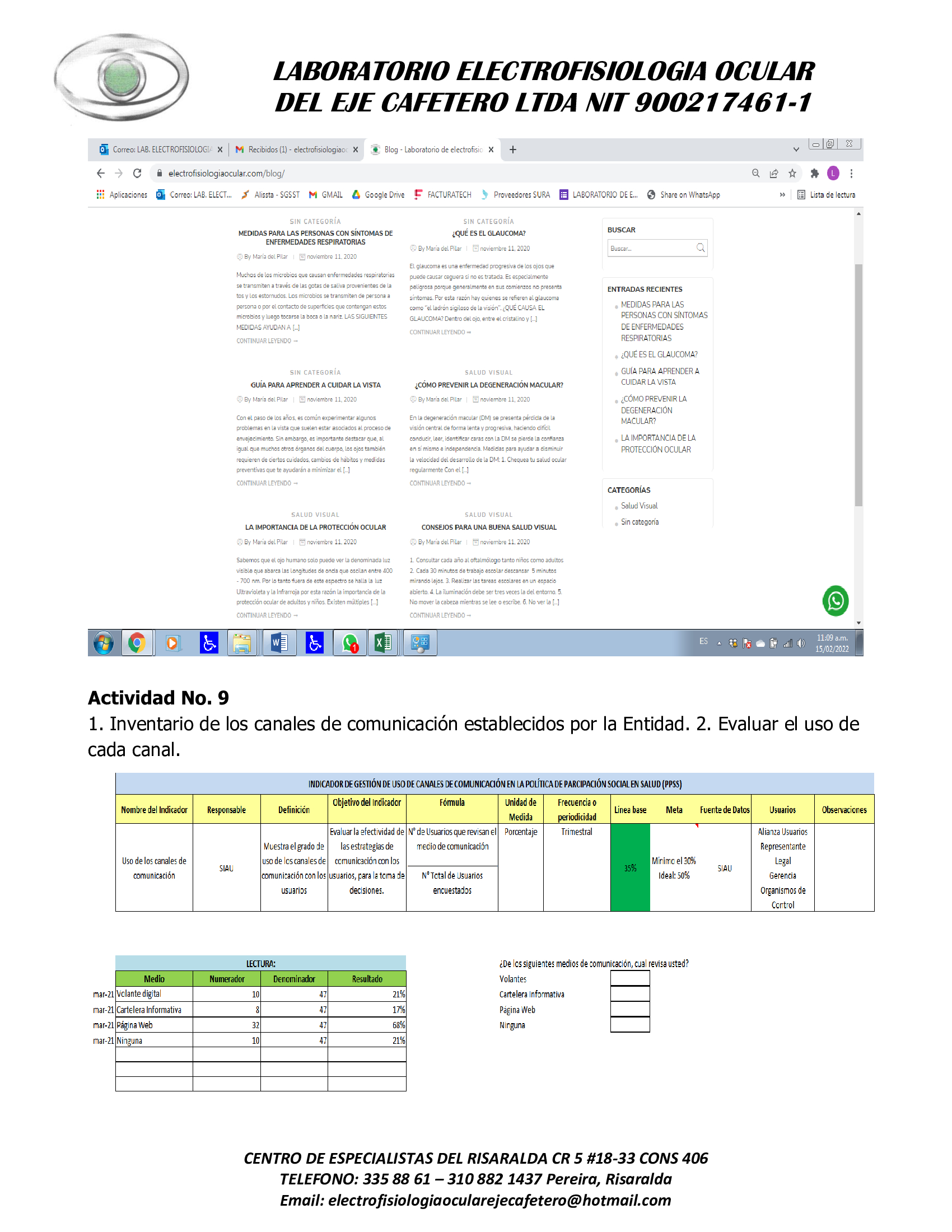Image resolution: width=952 pixels, height=1232 pixels.
Task: Open ¿CÓMO PREVENIR LA DEGENERACIÓN MACULAR? post title
Action: pos(489,385)
